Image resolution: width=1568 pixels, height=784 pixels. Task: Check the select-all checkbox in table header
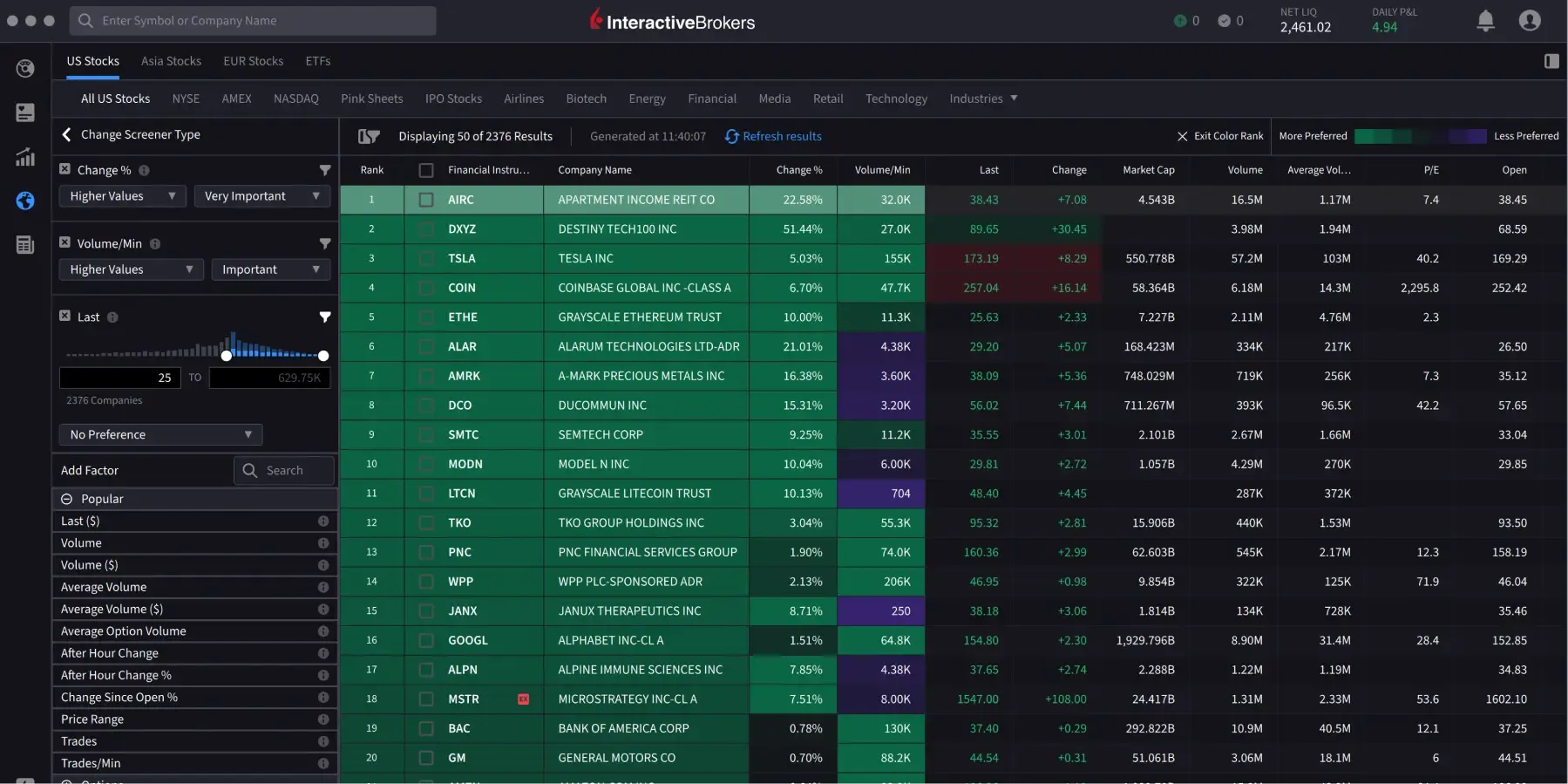[x=426, y=170]
